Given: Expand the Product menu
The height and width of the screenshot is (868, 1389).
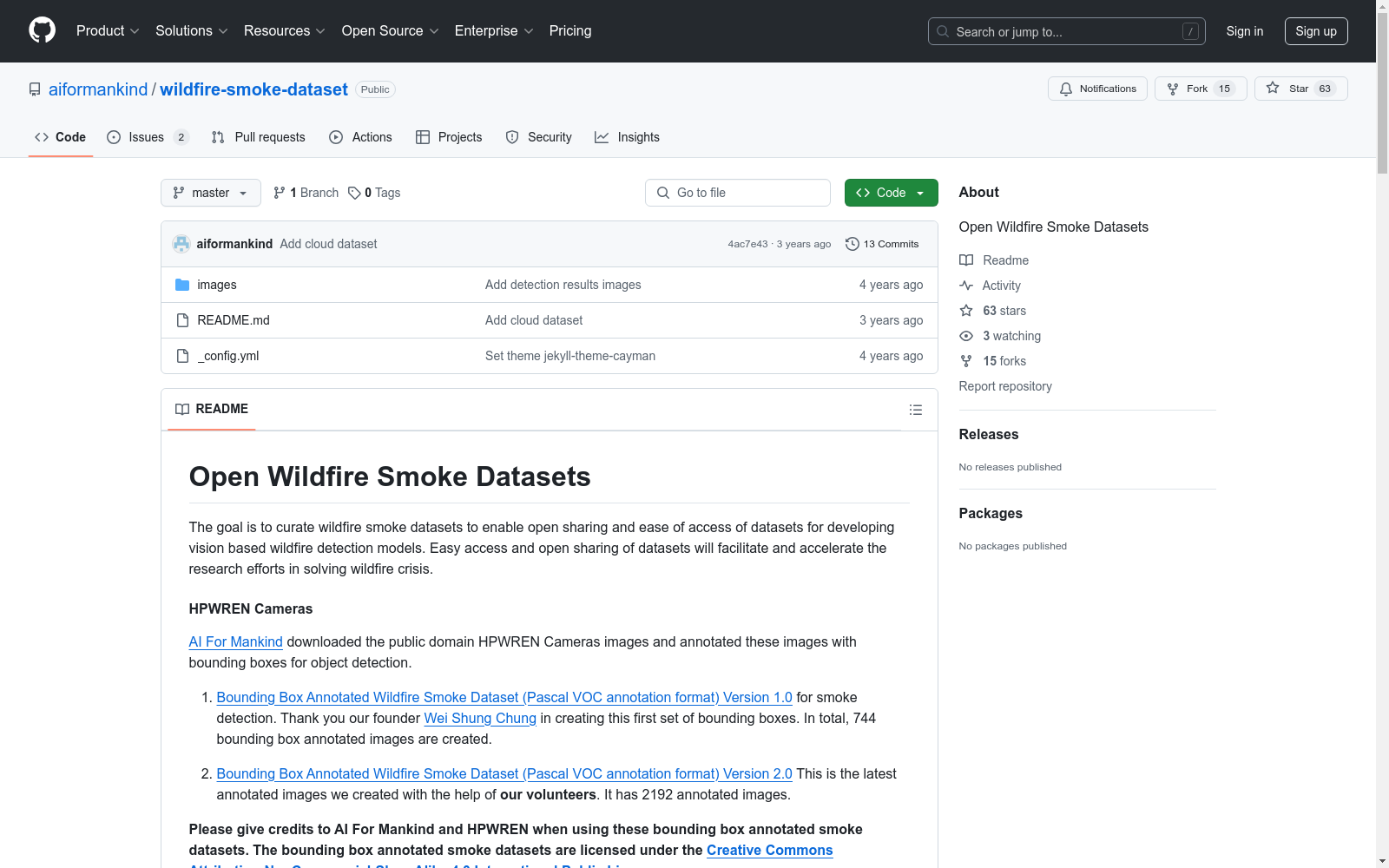Looking at the screenshot, I should (108, 31).
